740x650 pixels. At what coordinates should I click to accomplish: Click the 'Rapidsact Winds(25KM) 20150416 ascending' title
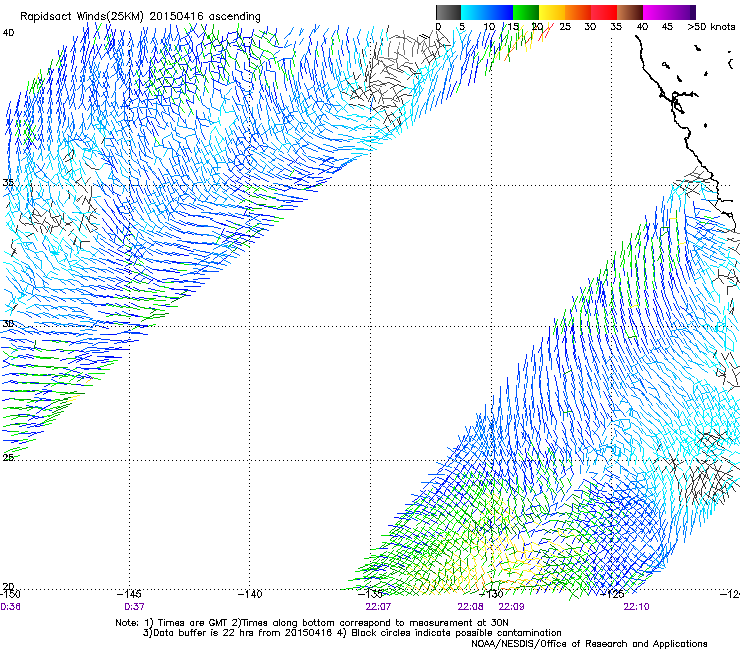(x=140, y=16)
